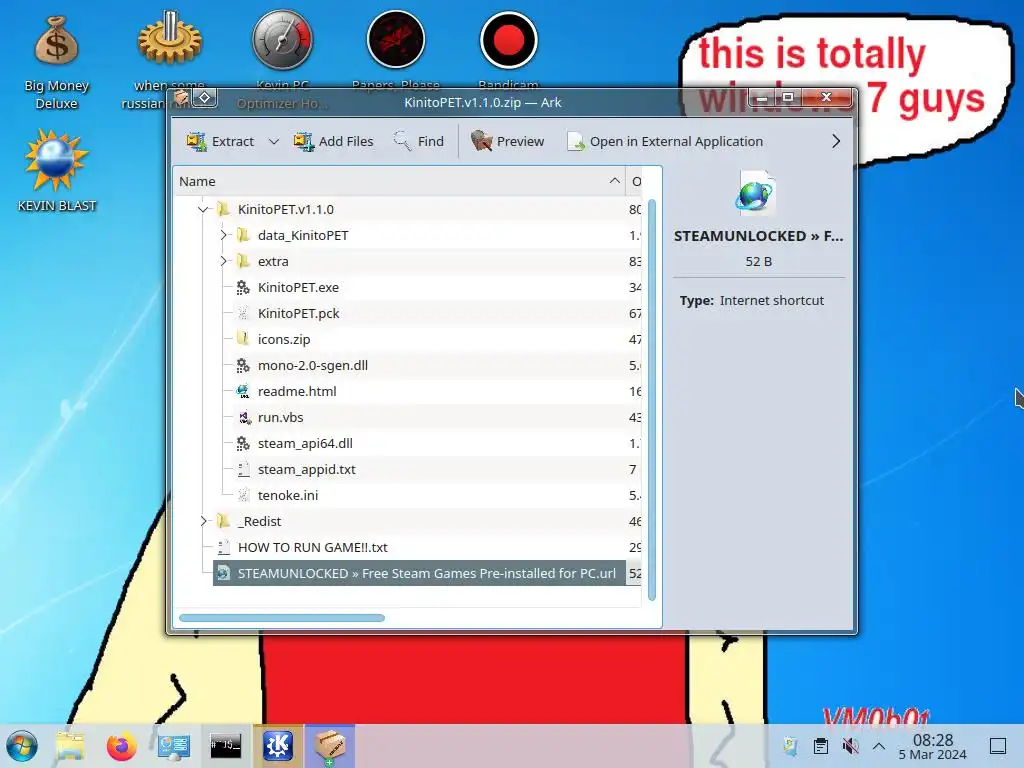
Task: Maximize the Ark window
Action: pos(788,97)
